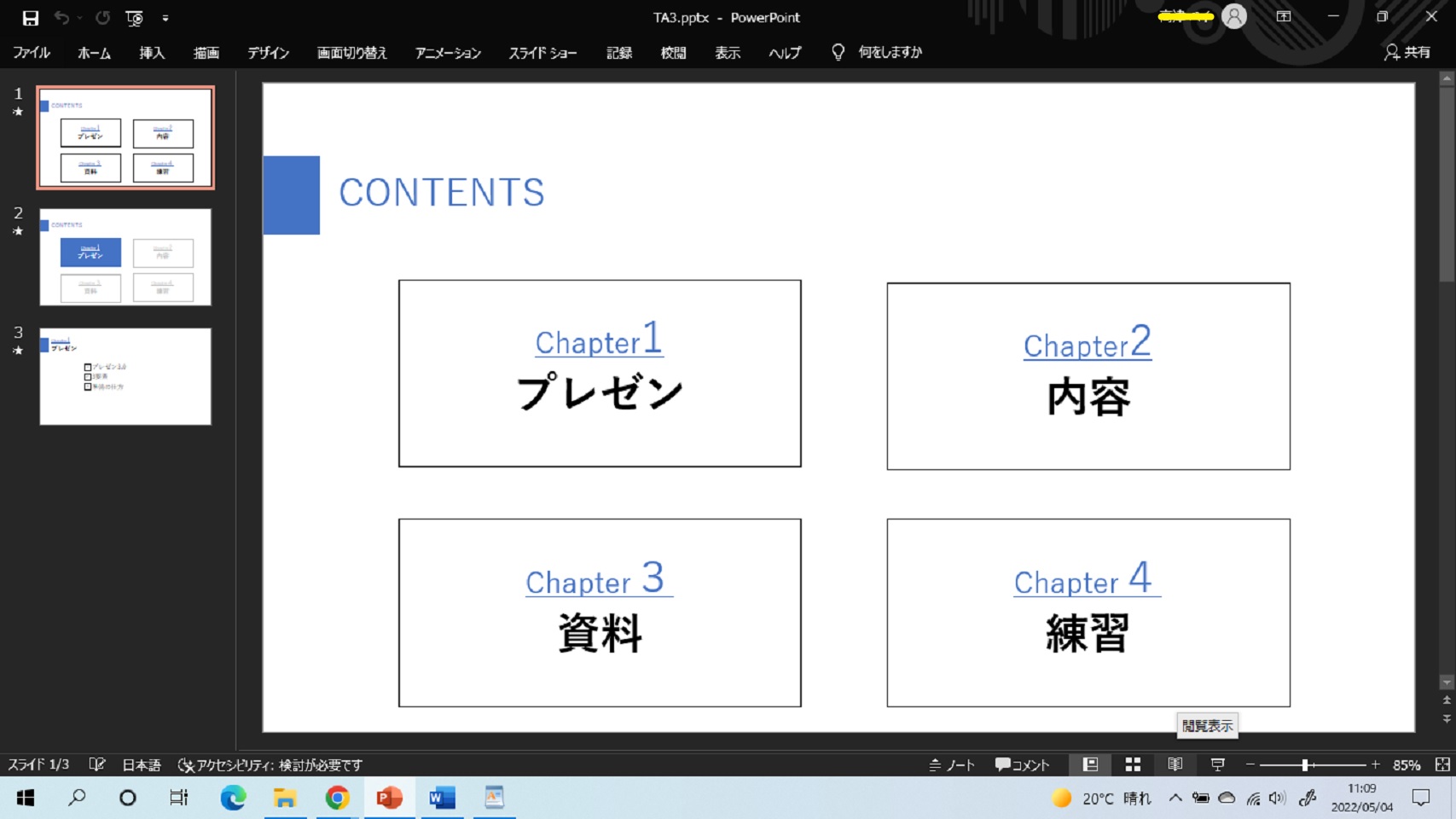This screenshot has width=1456, height=819.
Task: Open the 記録 tab
Action: click(x=619, y=53)
